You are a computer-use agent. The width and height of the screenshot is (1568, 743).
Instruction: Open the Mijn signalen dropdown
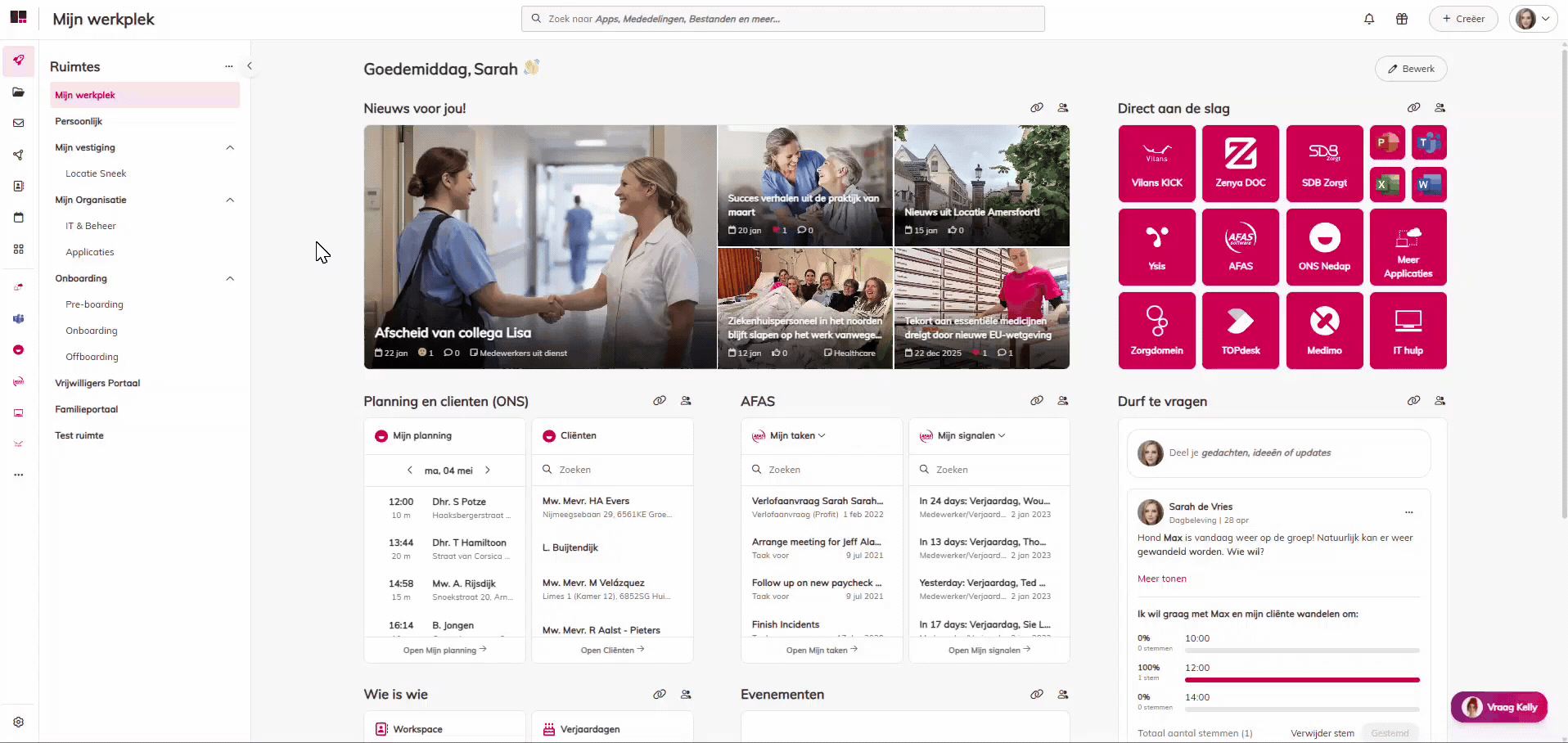(x=971, y=435)
